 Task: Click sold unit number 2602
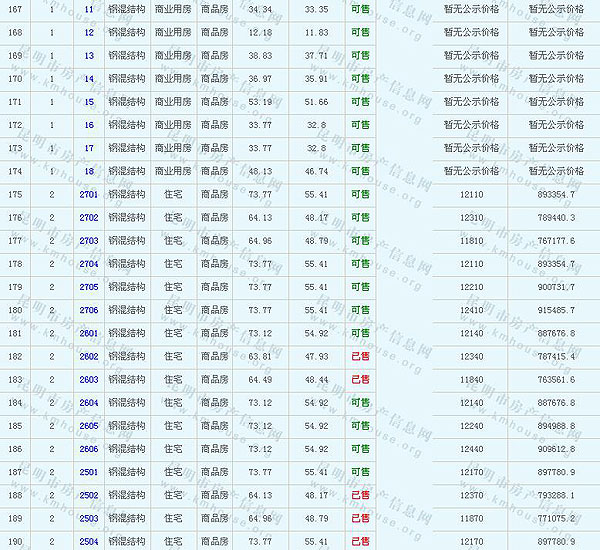(89, 356)
